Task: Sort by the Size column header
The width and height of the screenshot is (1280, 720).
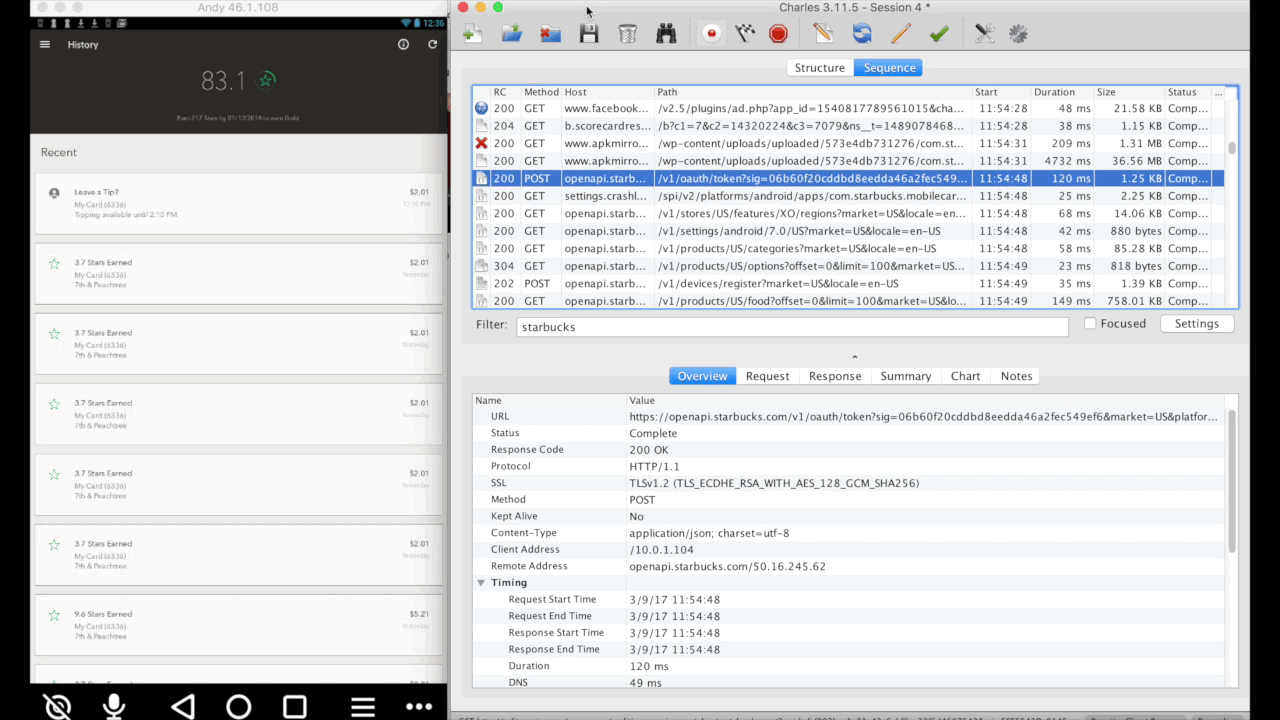Action: click(x=1129, y=92)
